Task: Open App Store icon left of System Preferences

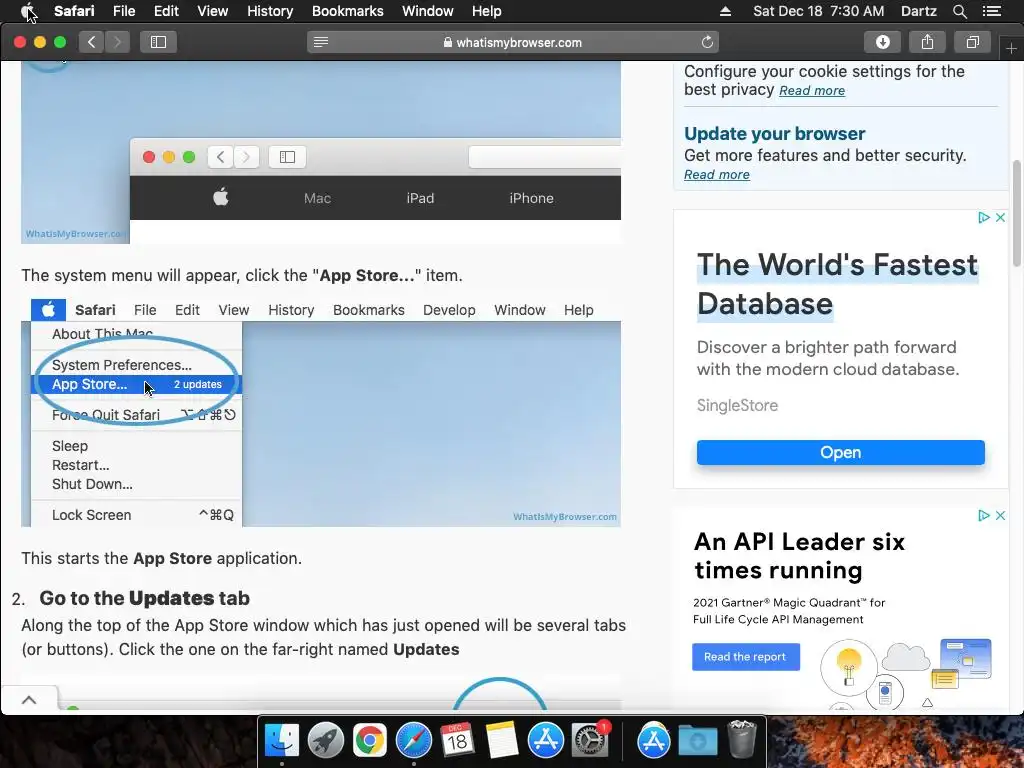Action: click(545, 740)
